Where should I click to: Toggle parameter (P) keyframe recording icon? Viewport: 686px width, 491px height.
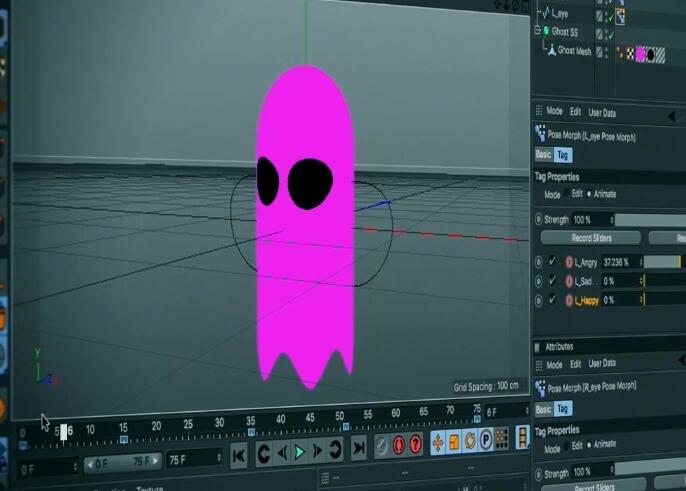click(486, 439)
